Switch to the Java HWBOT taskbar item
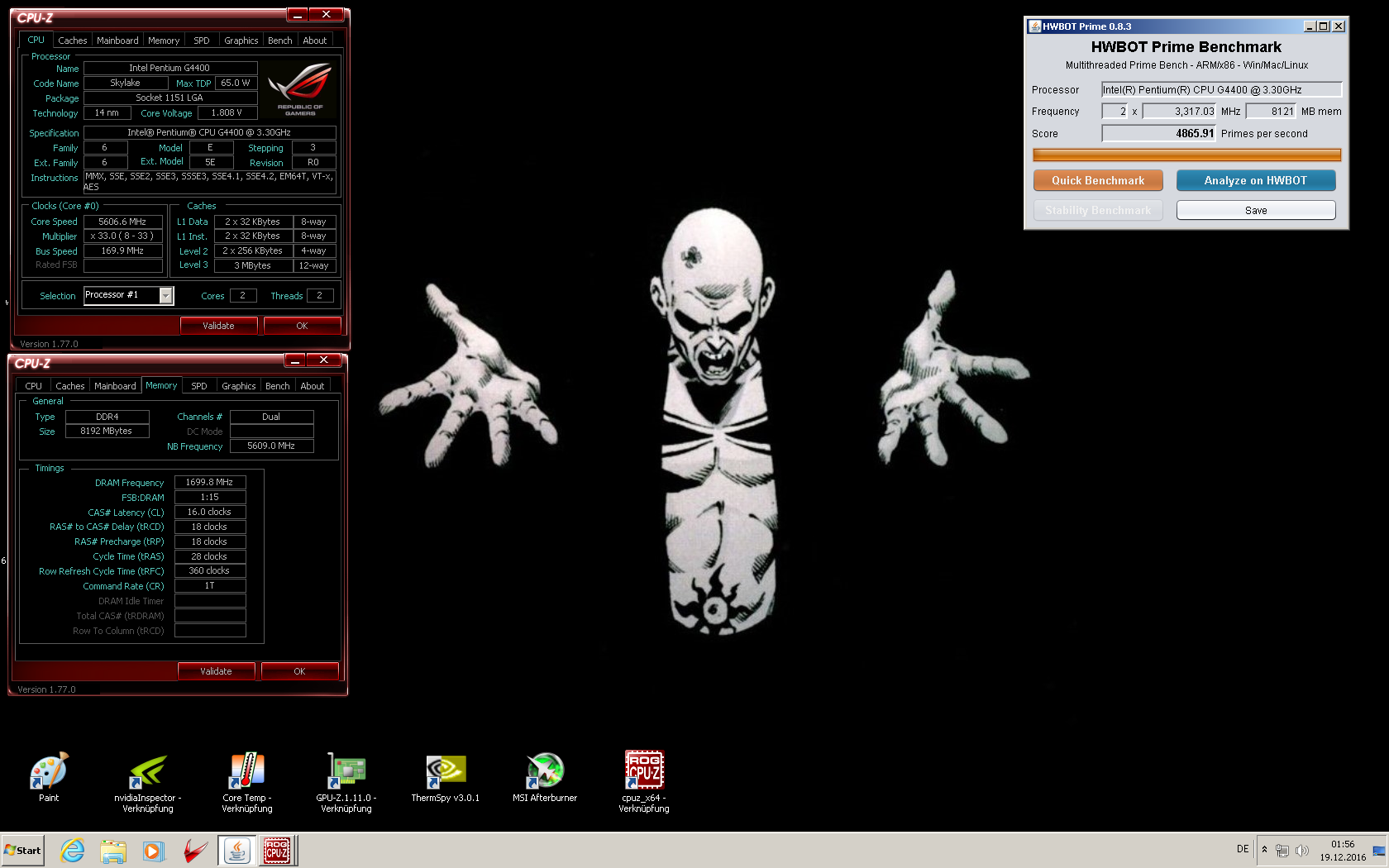 coord(237,851)
